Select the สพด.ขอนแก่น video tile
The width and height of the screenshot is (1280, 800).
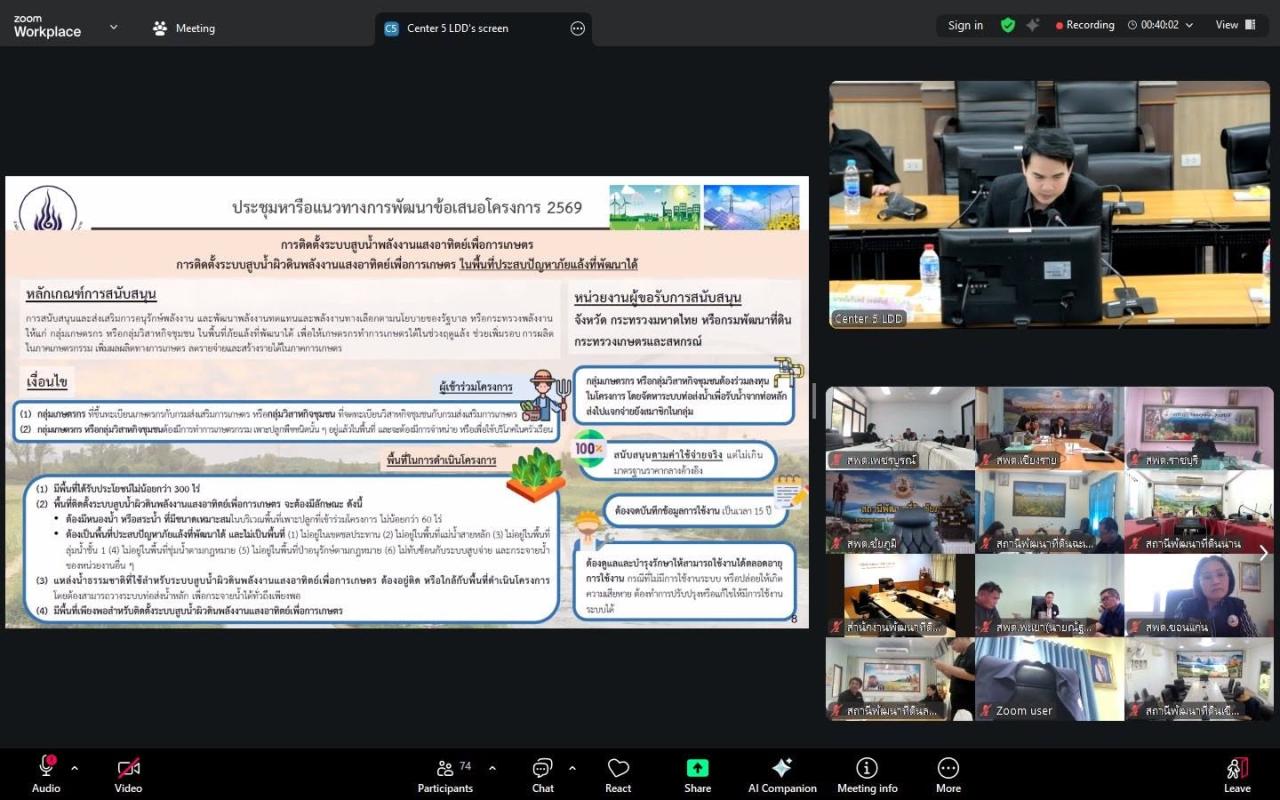(1199, 595)
